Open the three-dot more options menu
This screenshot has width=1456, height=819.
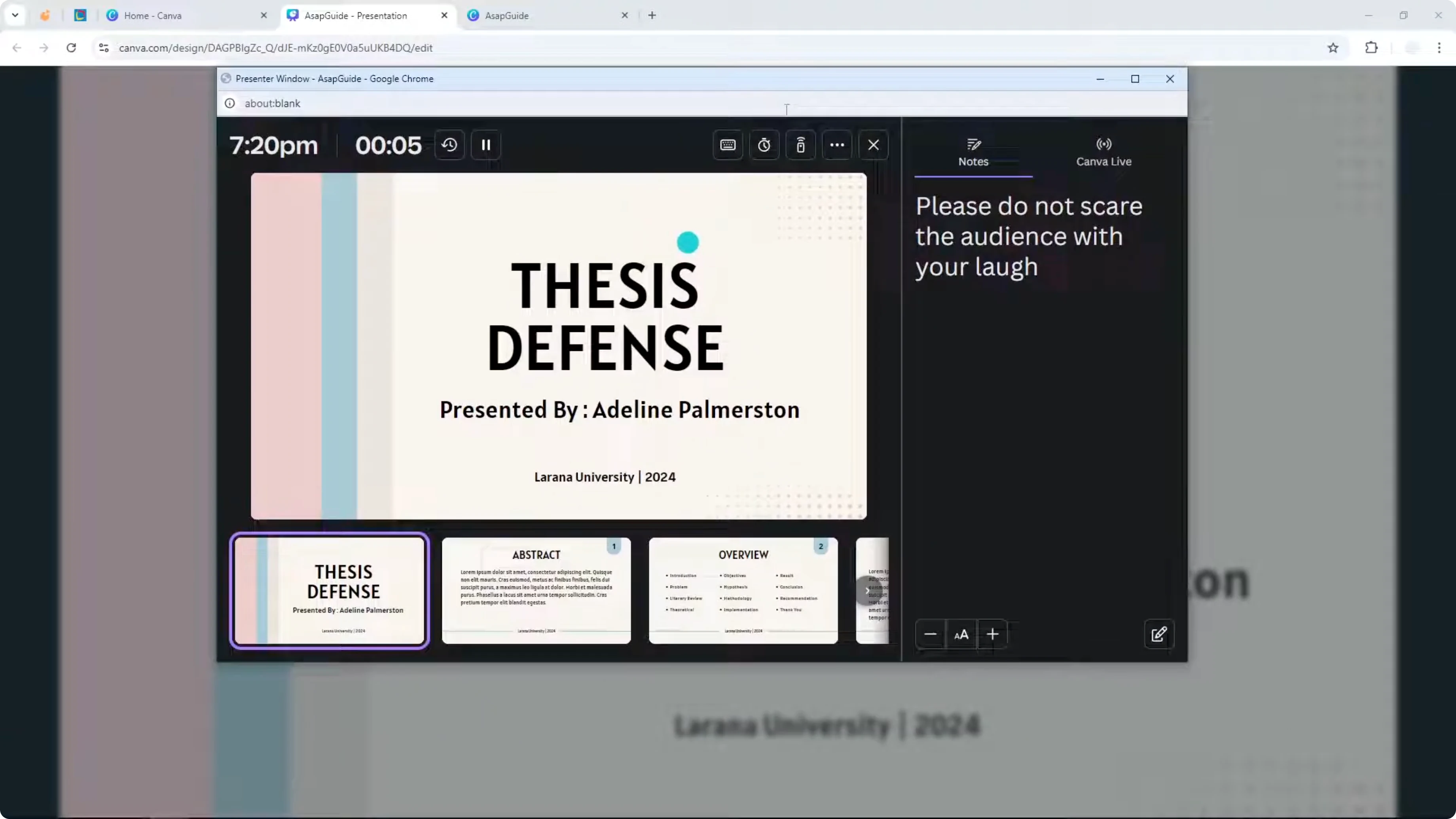837,145
